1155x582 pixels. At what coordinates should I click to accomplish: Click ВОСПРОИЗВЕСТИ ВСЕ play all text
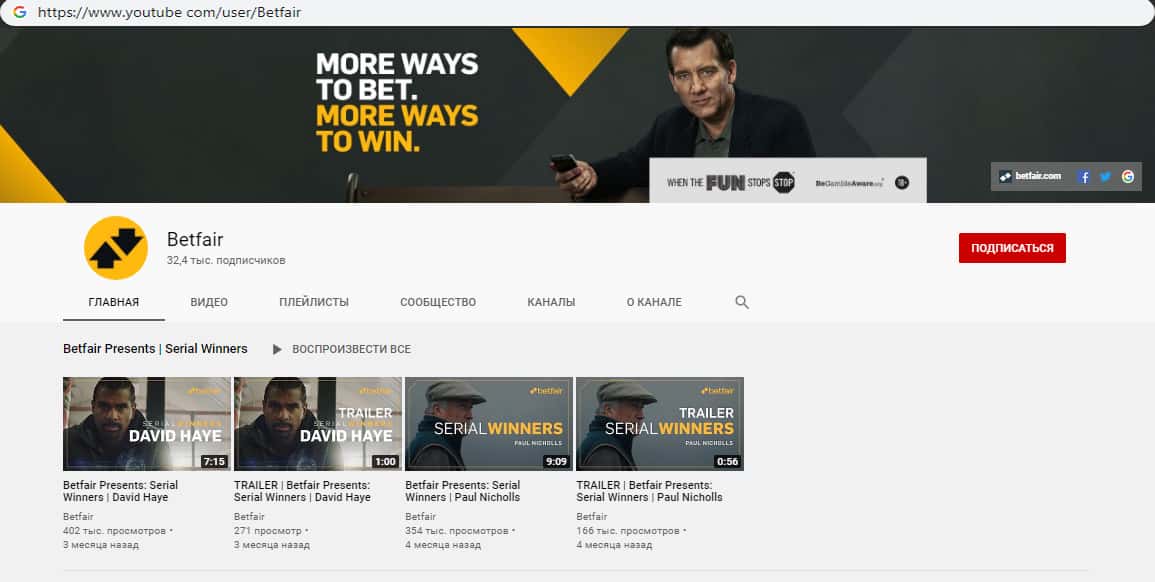click(x=351, y=349)
